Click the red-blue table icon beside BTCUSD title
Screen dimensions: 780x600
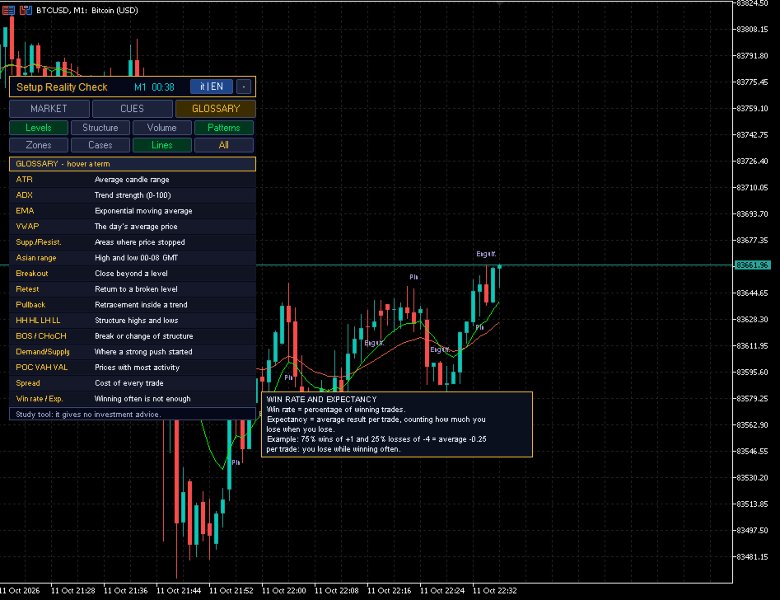coord(8,10)
